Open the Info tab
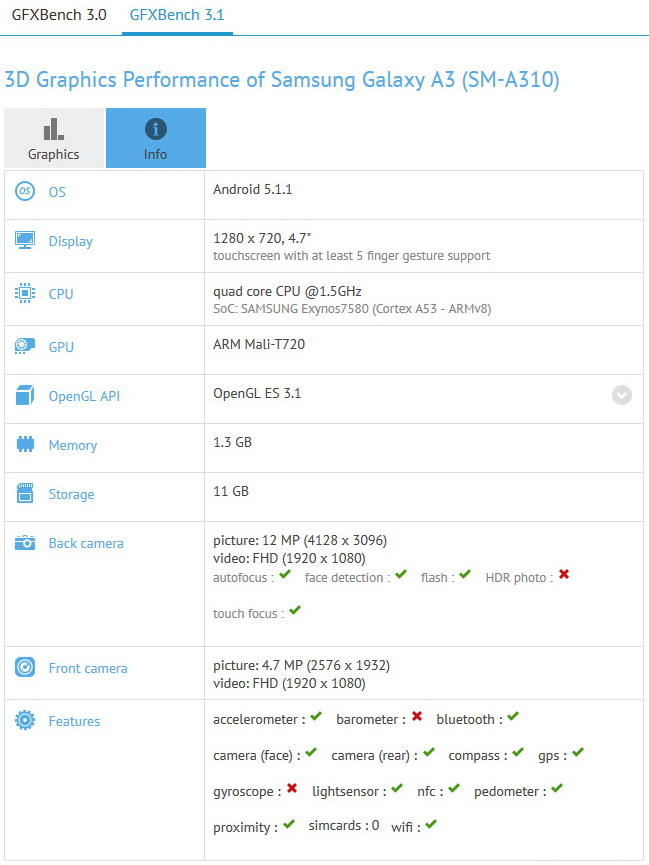This screenshot has height=865, width=649. 156,138
